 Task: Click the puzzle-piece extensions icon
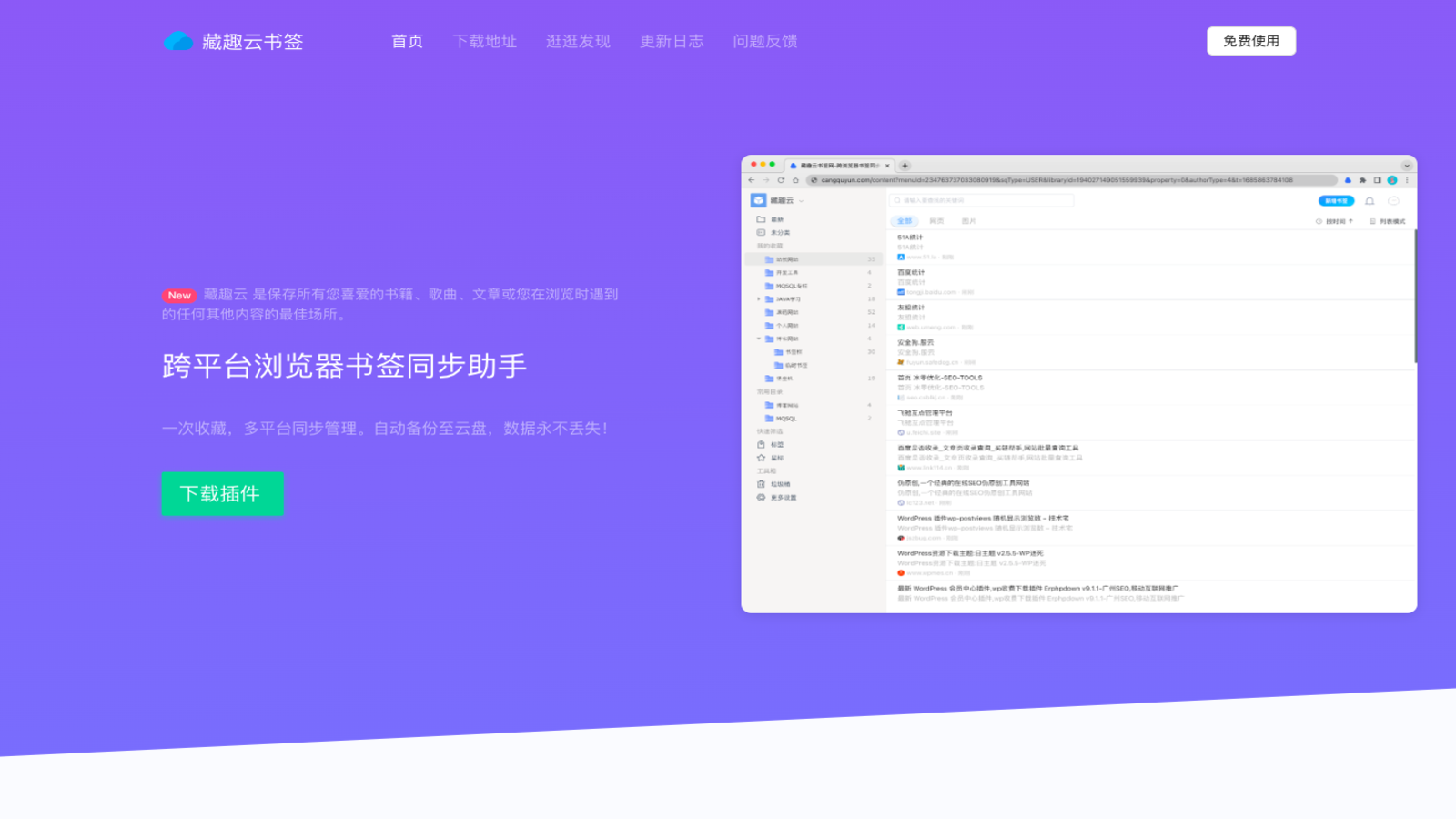click(1362, 180)
